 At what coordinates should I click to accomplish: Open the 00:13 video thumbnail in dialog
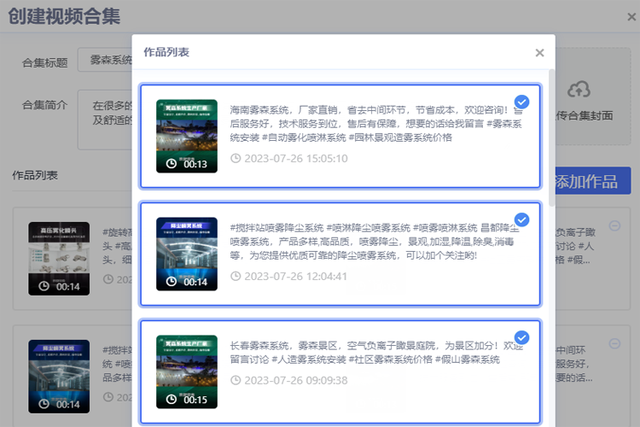click(x=187, y=136)
